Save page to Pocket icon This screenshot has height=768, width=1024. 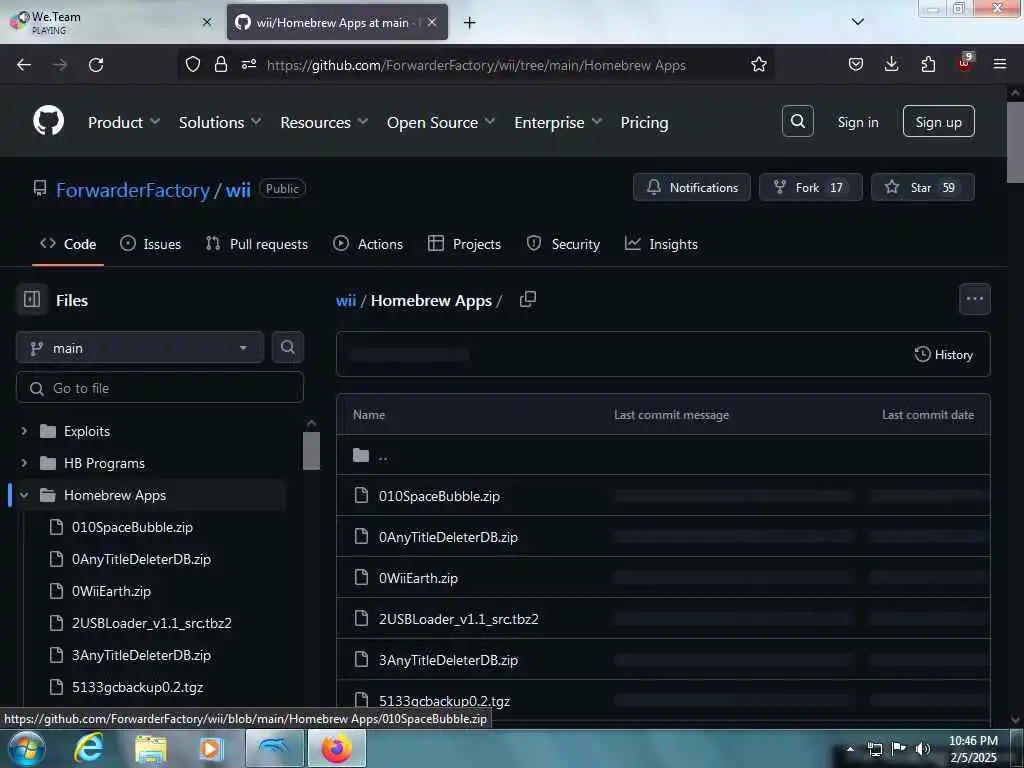856,64
